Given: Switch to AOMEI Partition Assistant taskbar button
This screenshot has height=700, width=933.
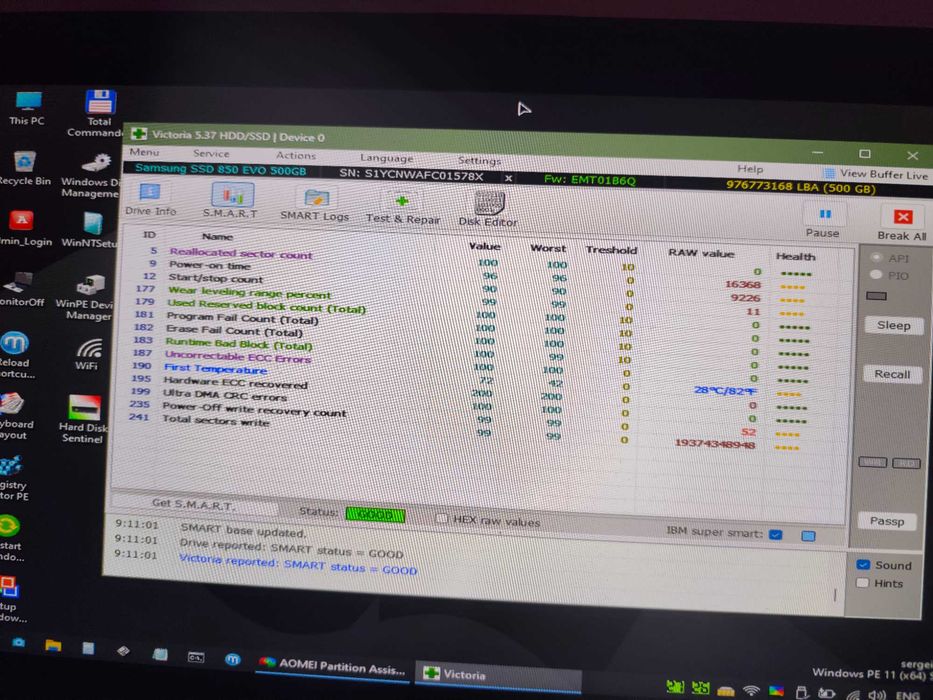Looking at the screenshot, I should [x=333, y=666].
